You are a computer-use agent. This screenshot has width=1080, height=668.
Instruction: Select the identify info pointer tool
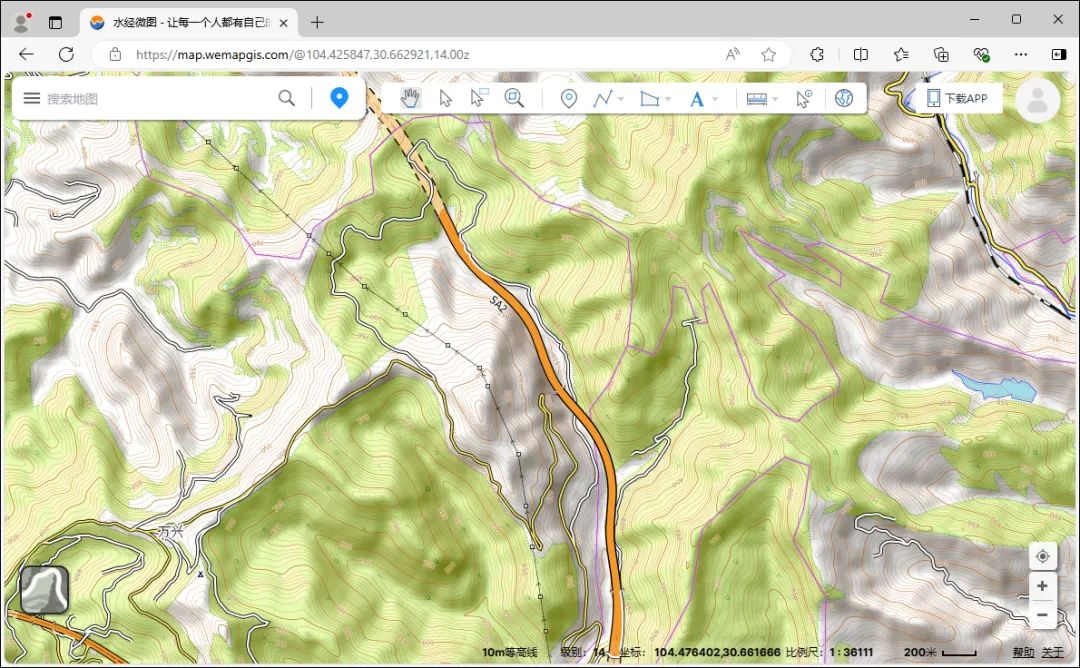click(804, 98)
